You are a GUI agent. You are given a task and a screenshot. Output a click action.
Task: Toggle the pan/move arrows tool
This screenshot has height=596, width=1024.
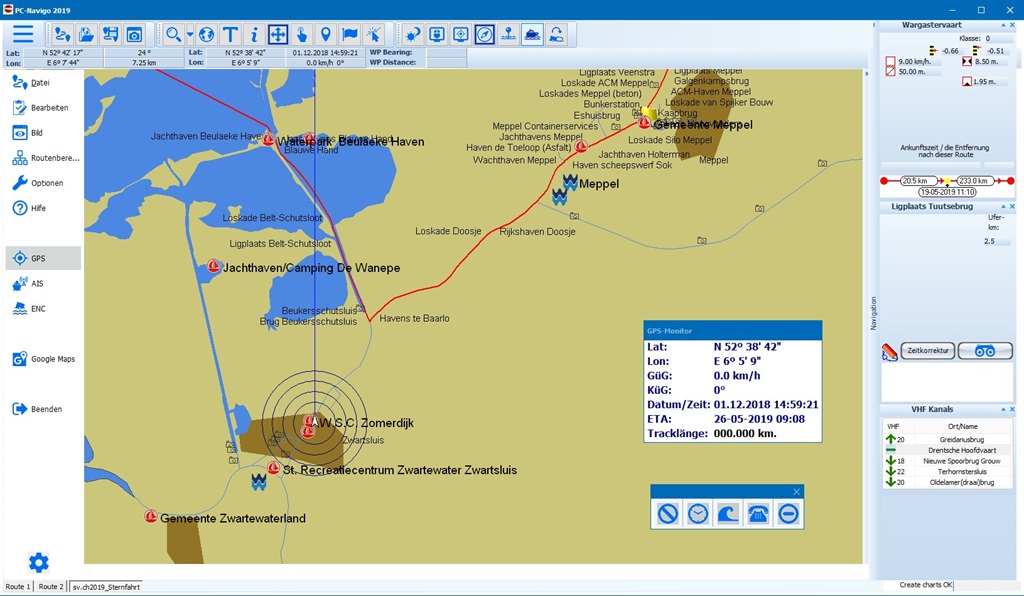point(278,35)
